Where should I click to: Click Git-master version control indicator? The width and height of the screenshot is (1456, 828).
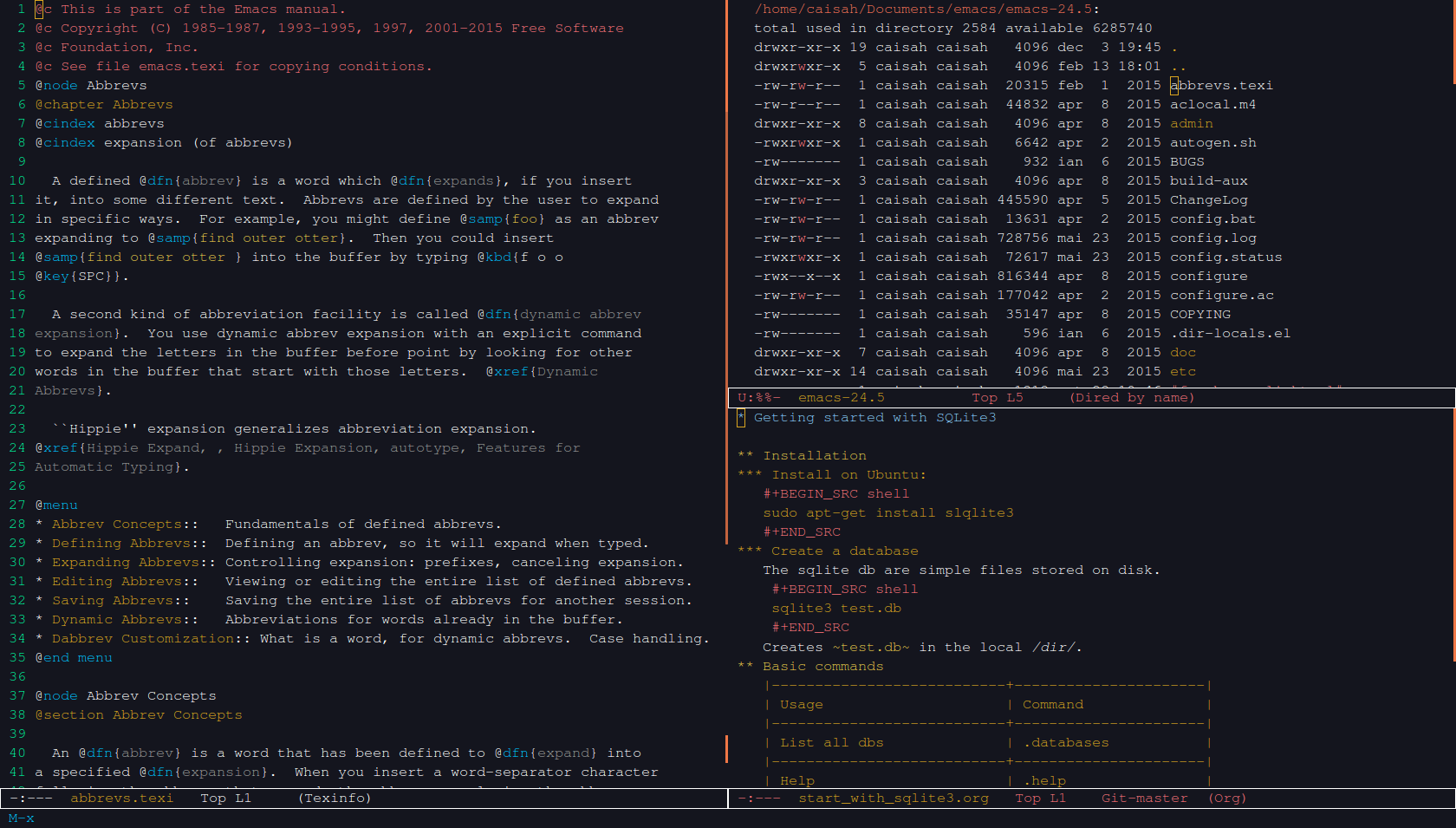pyautogui.click(x=1144, y=799)
